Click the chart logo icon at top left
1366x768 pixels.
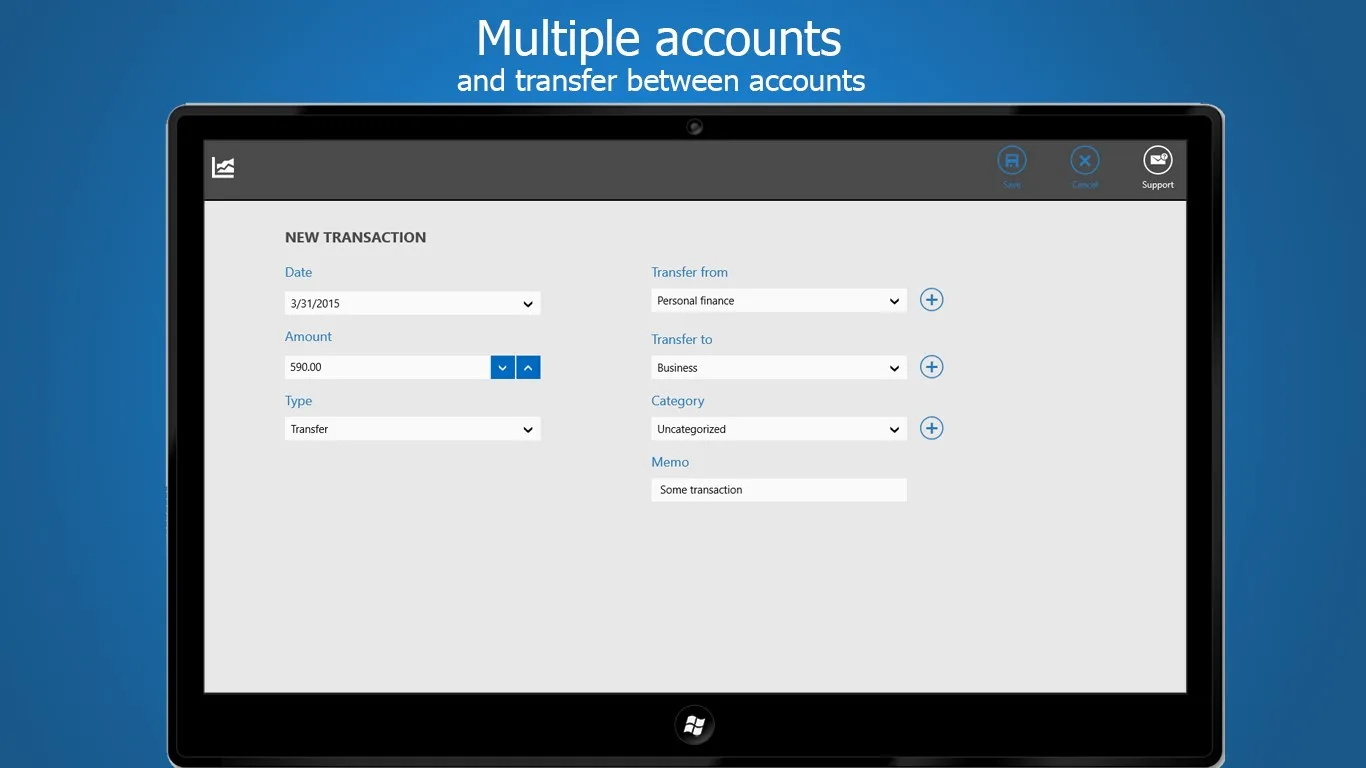pos(223,168)
